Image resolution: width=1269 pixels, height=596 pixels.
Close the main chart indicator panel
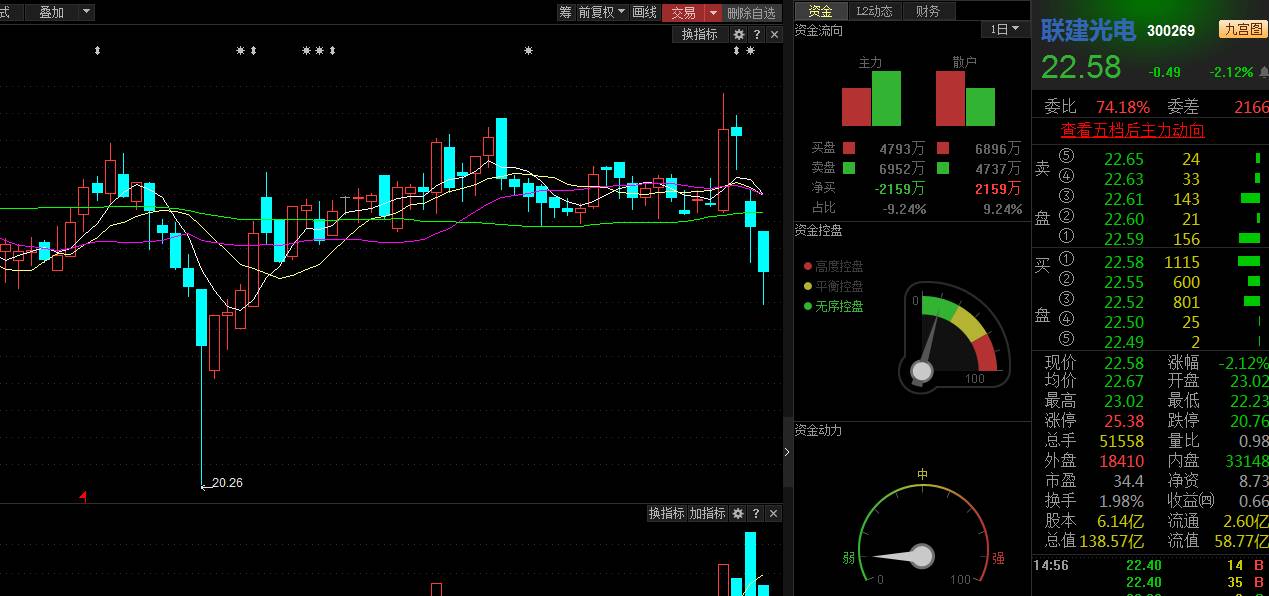coord(774,34)
